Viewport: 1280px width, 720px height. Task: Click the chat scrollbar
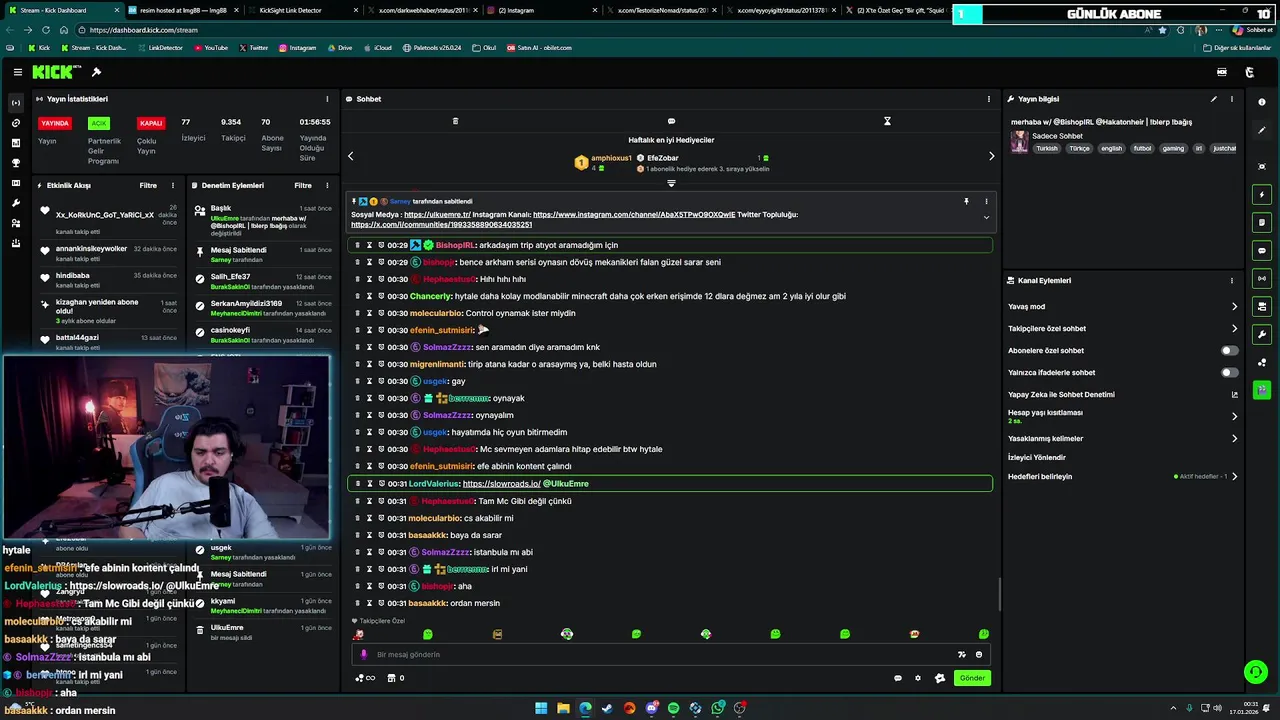999,595
